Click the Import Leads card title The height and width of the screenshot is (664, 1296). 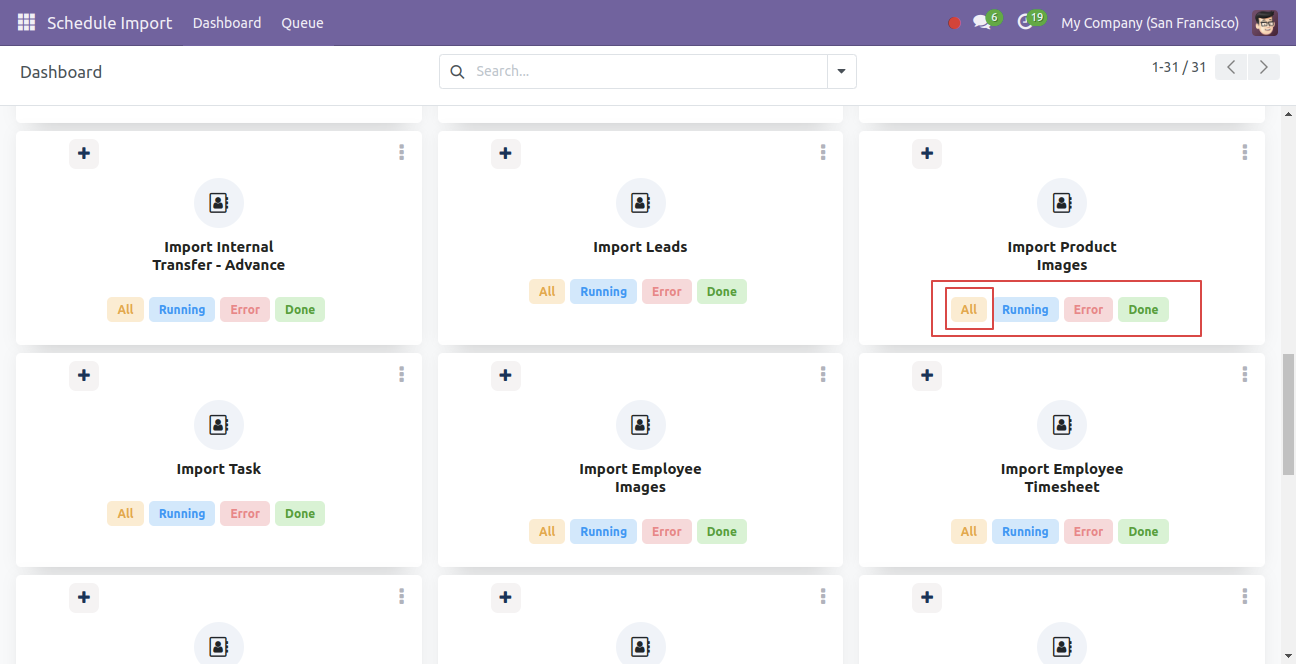(x=640, y=247)
